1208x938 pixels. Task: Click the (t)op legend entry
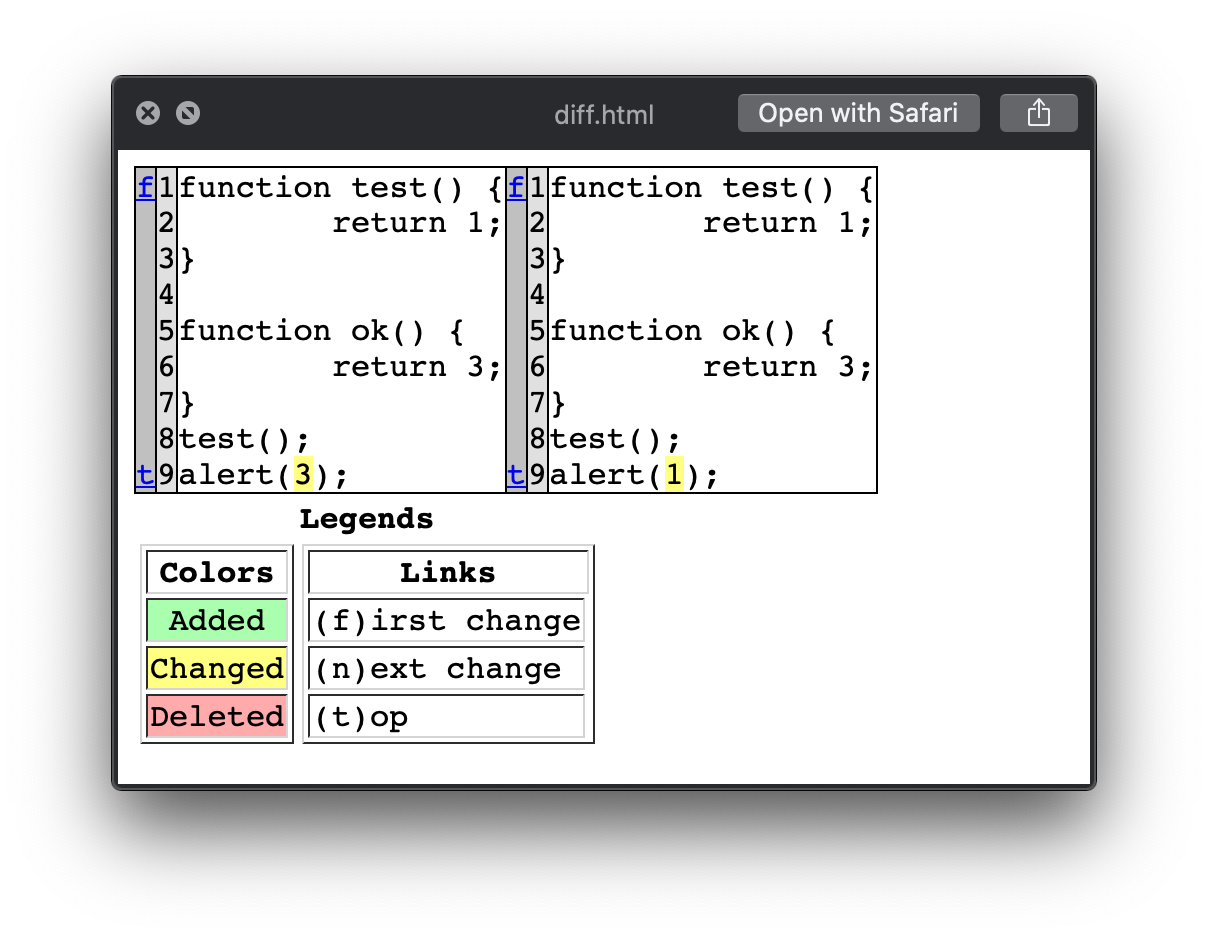(447, 716)
